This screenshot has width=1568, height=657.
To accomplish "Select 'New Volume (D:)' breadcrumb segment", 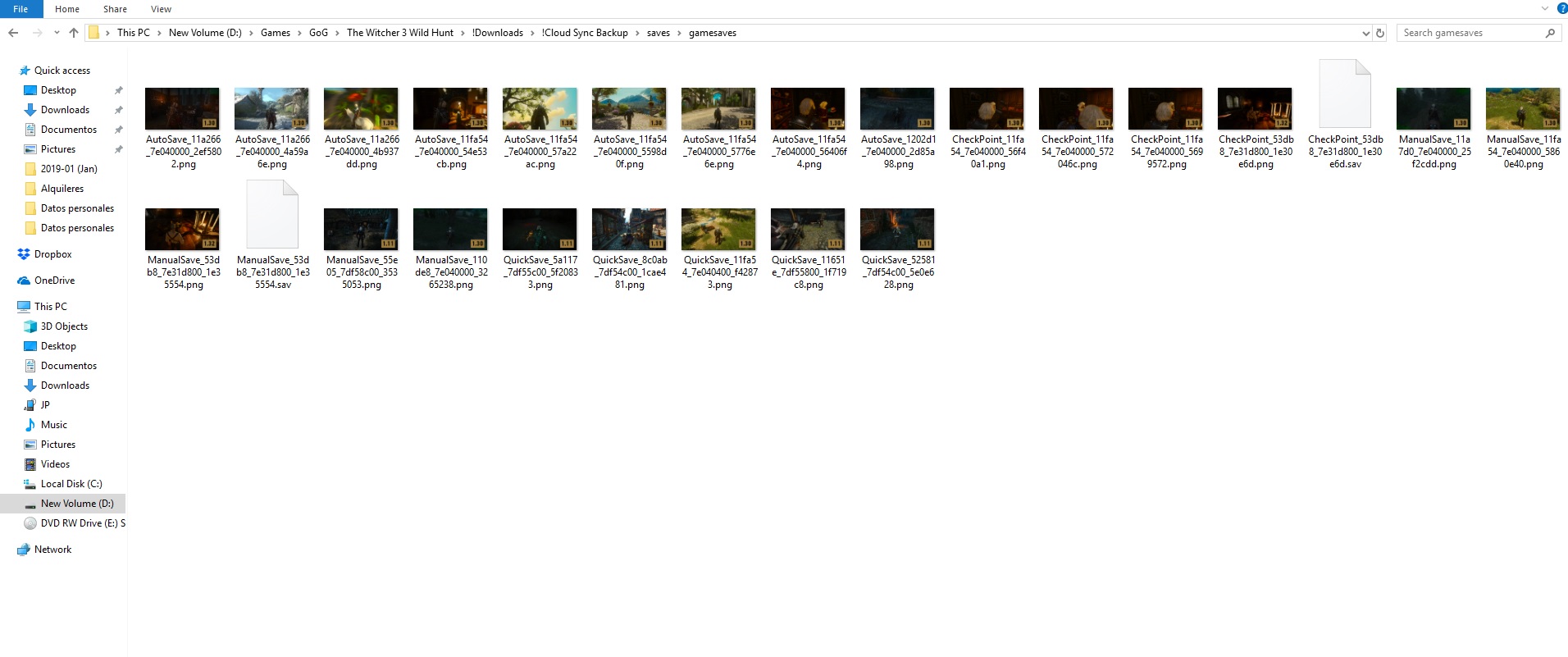I will tap(205, 33).
